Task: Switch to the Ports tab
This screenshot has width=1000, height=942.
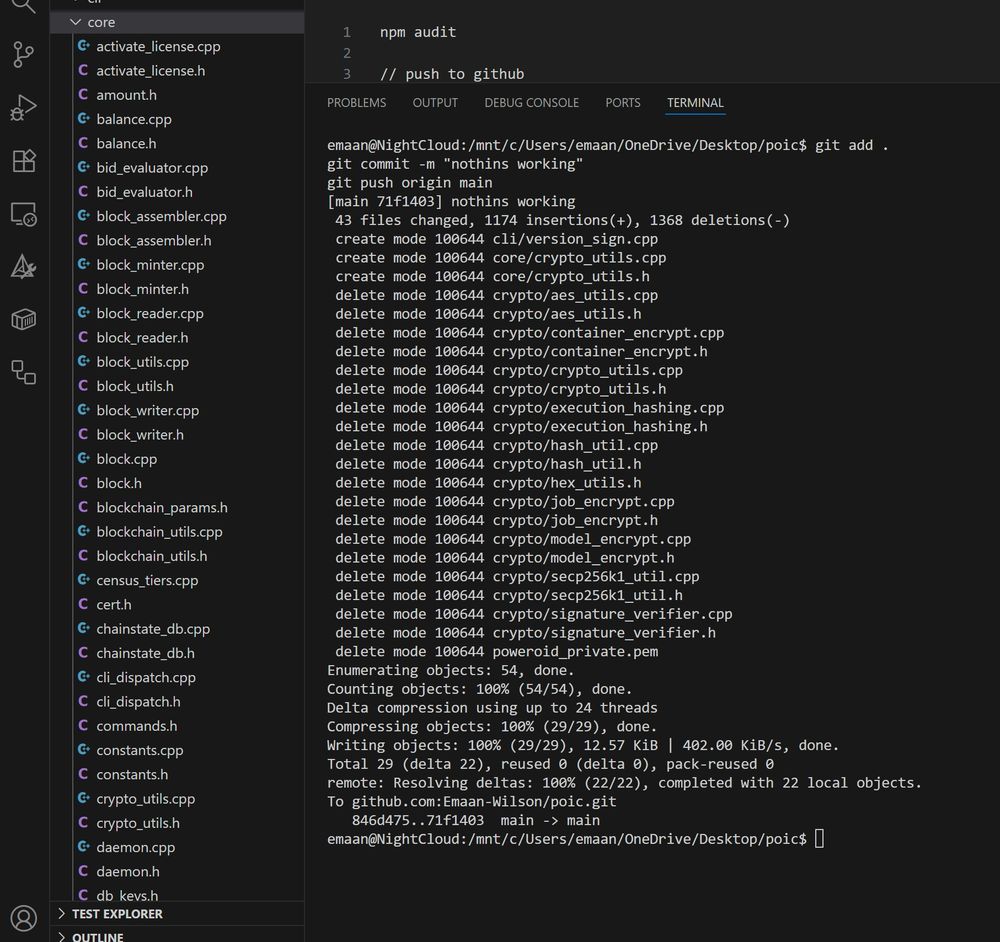Action: [622, 103]
